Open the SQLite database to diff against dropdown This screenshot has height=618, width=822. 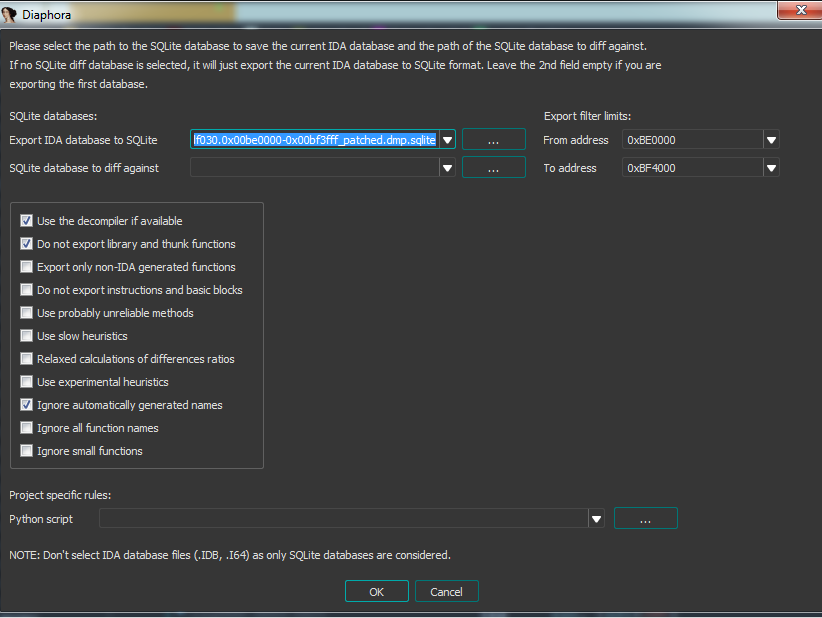(x=447, y=168)
